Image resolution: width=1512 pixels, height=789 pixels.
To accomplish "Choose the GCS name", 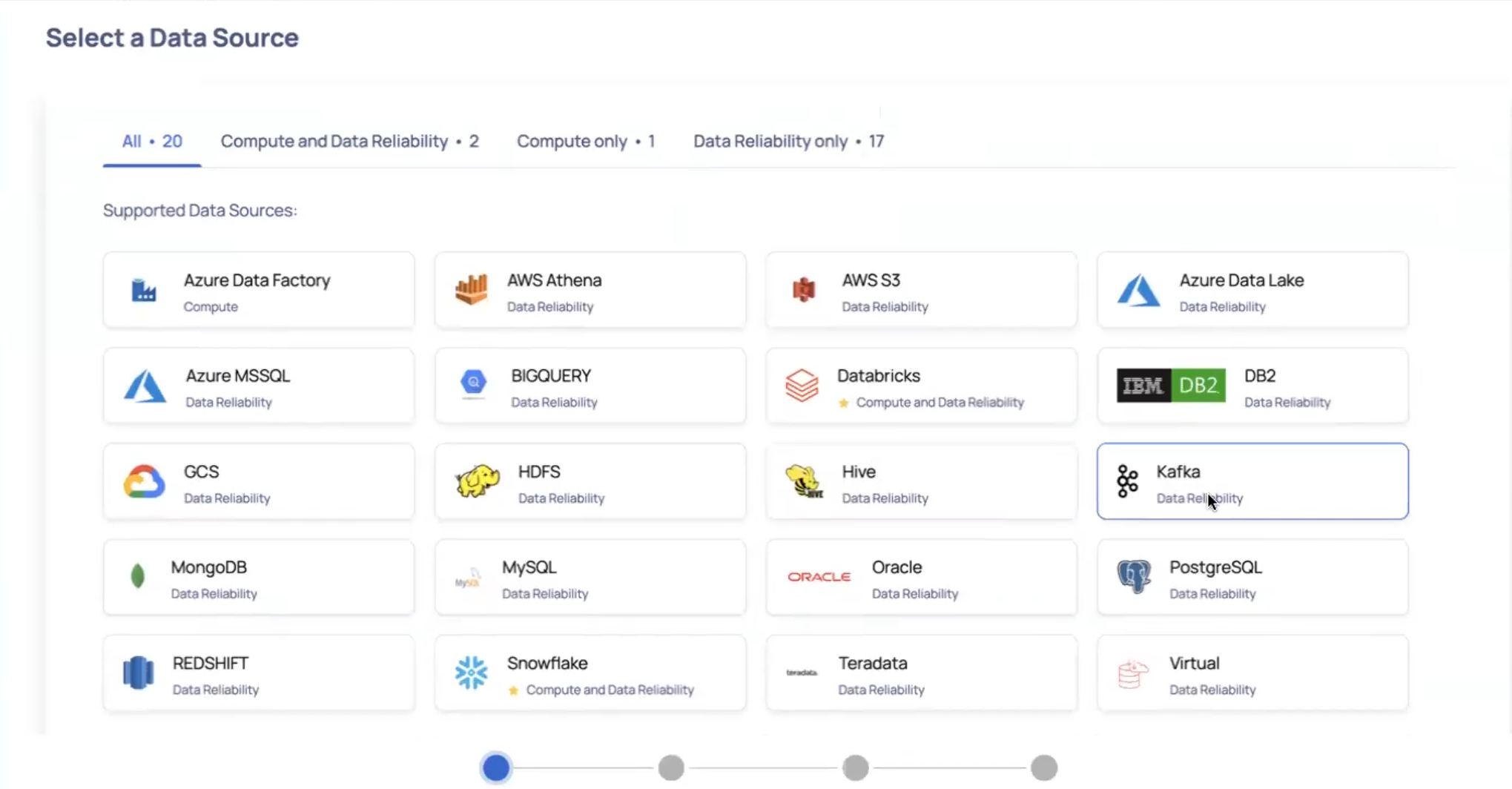I will click(x=201, y=472).
